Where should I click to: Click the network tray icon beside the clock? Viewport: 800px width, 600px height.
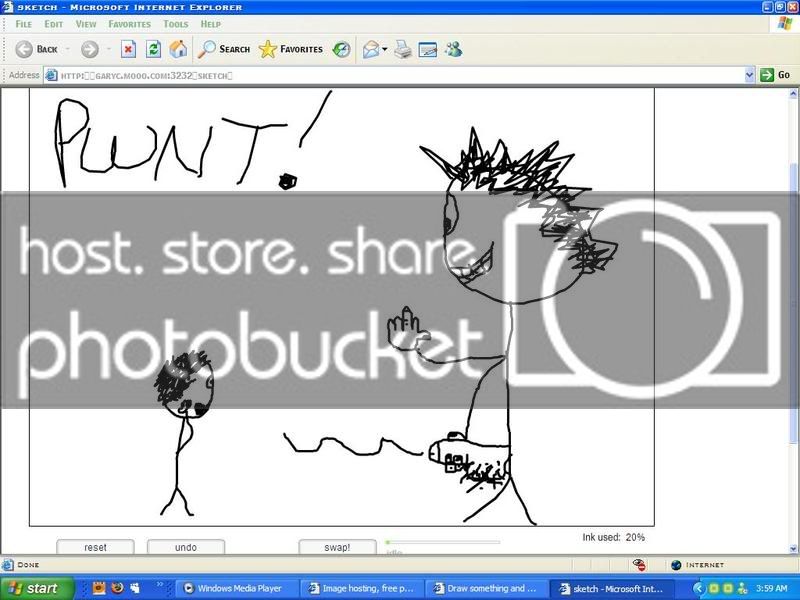tap(742, 589)
